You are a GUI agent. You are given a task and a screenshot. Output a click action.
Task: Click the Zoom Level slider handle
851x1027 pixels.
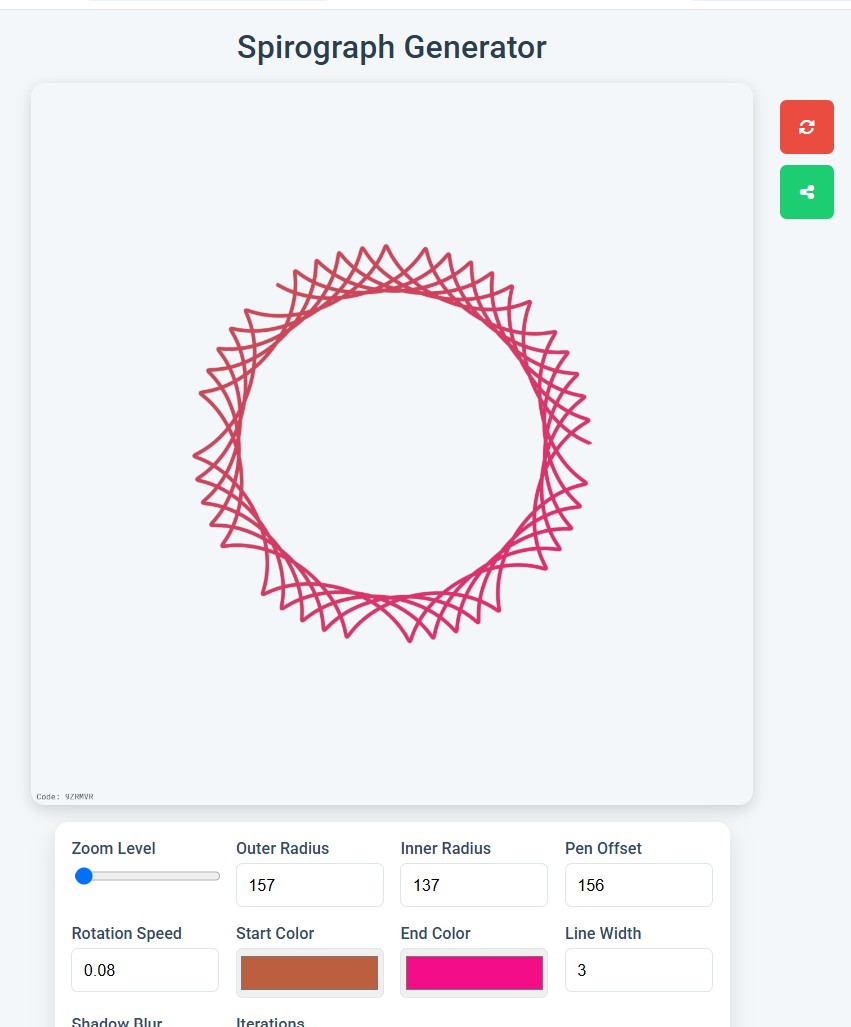point(83,875)
